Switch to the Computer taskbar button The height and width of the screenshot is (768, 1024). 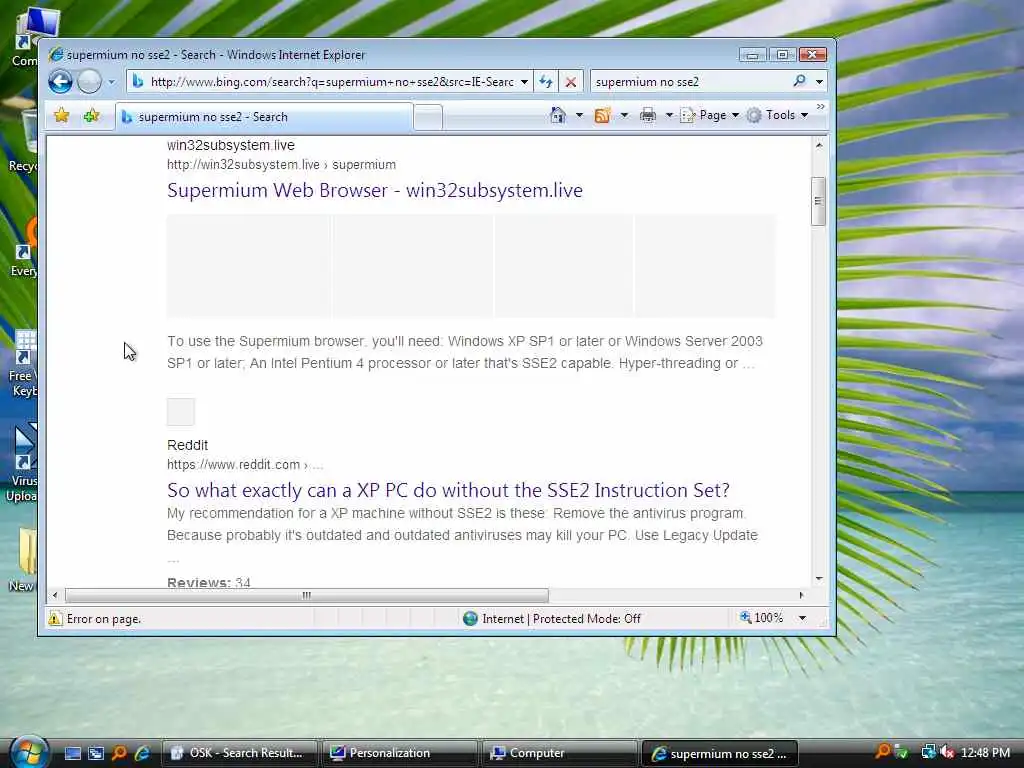pos(559,753)
